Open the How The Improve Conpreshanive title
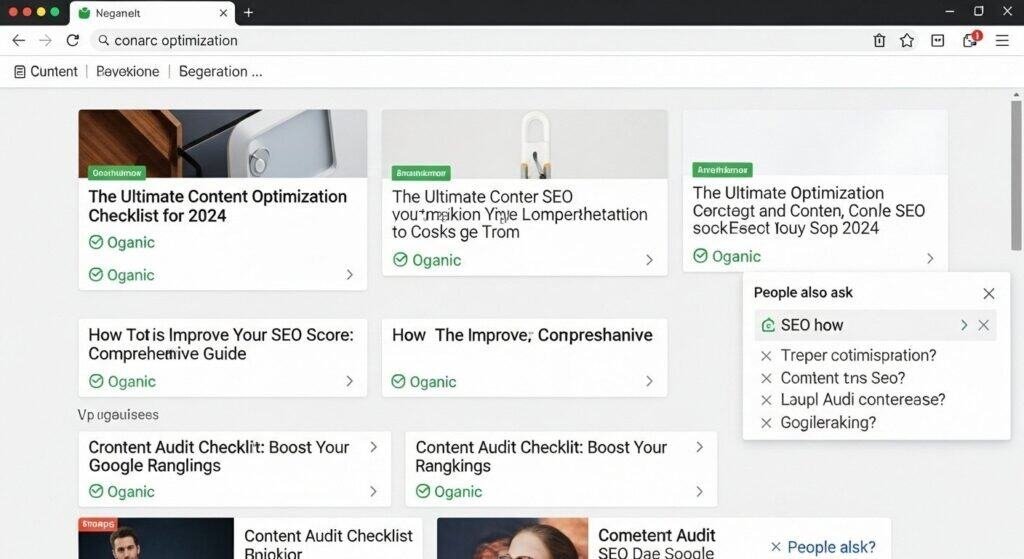The image size is (1024, 559). (522, 335)
